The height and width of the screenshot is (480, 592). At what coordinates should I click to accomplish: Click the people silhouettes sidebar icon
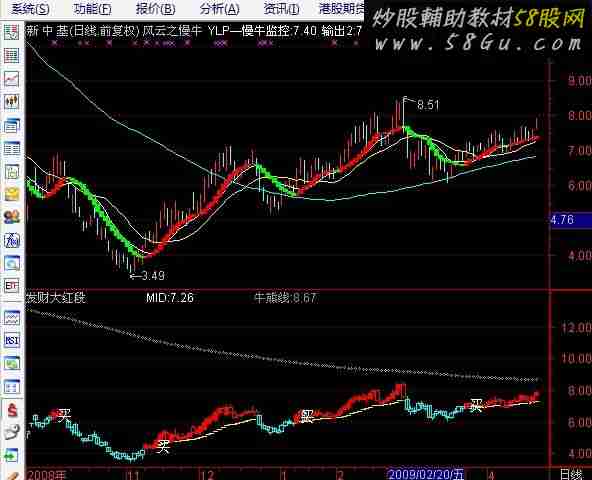pos(12,101)
